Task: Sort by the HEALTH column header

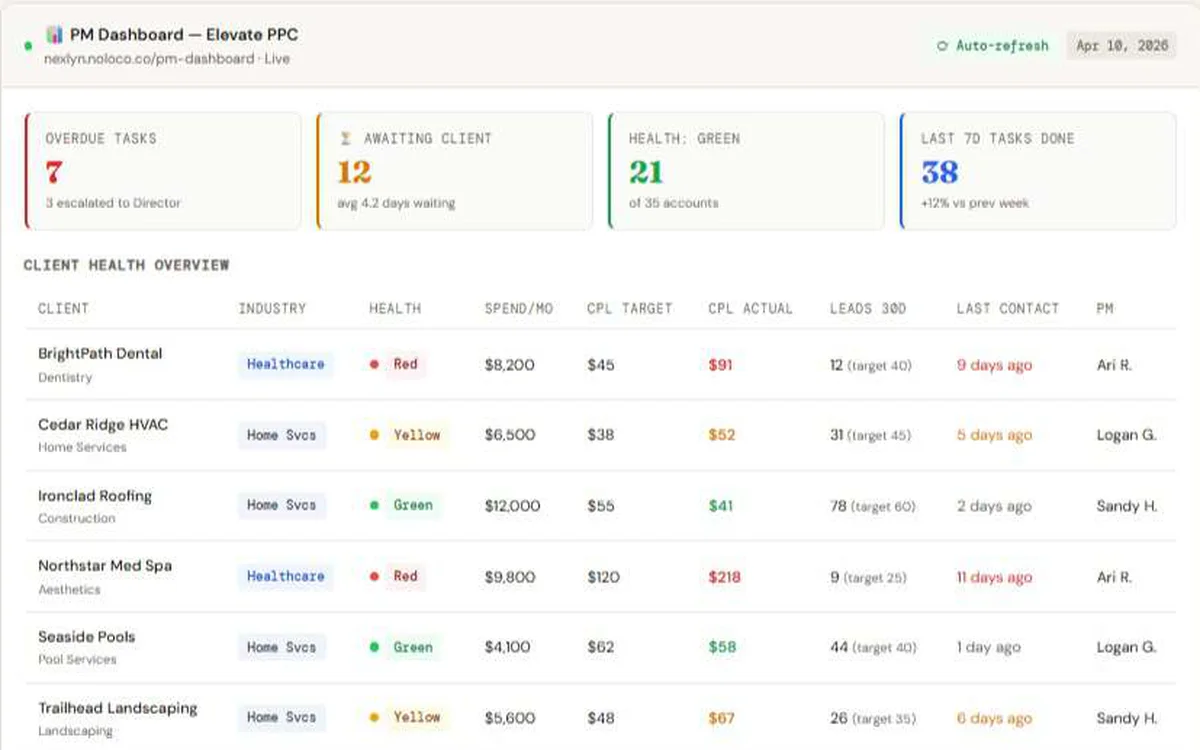Action: 395,309
